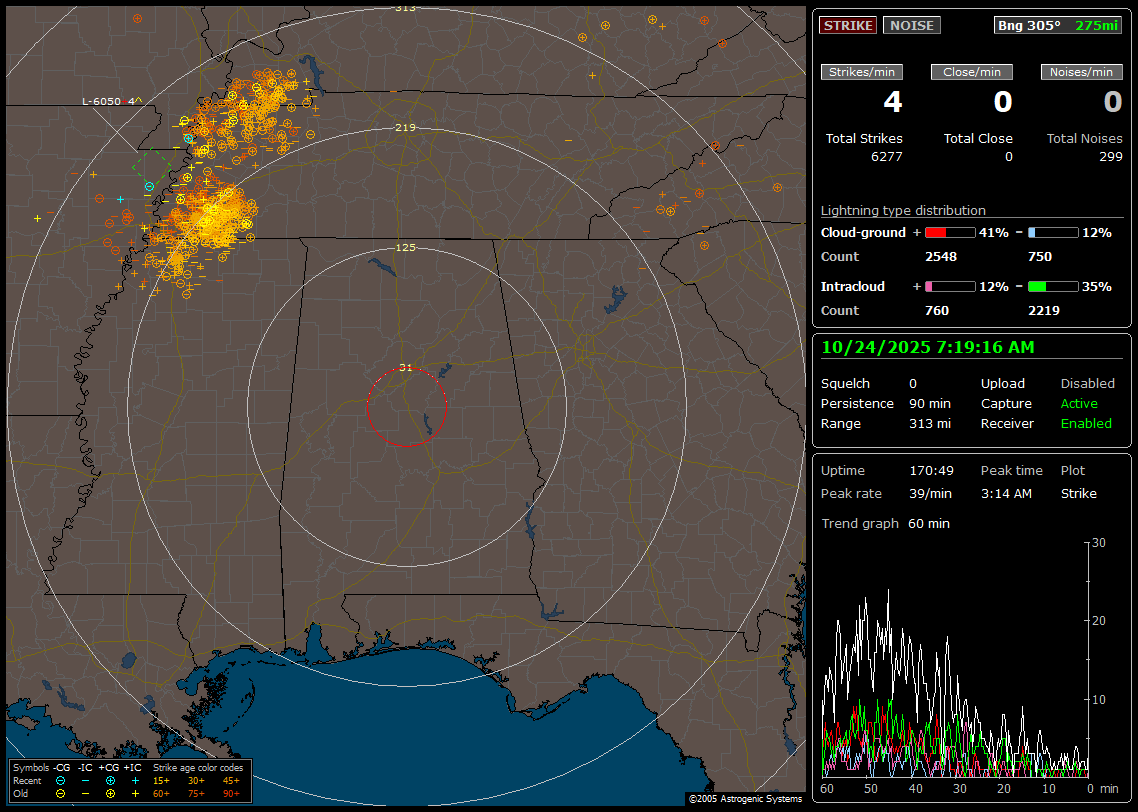Click the negative Intracloud green percentage bar
Screen dimensions: 1138x812
coord(1052,286)
